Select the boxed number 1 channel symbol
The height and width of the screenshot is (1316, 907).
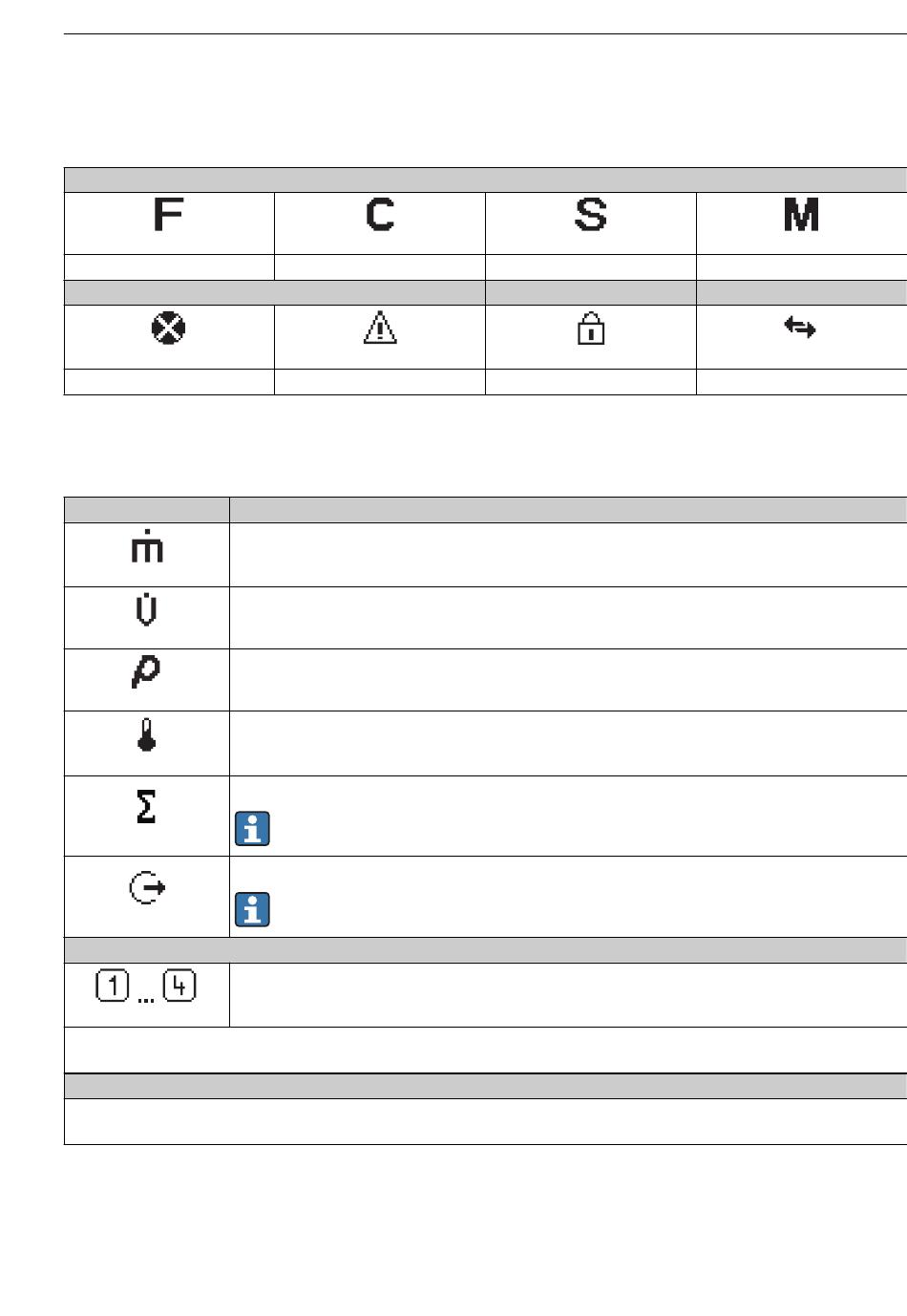point(113,985)
